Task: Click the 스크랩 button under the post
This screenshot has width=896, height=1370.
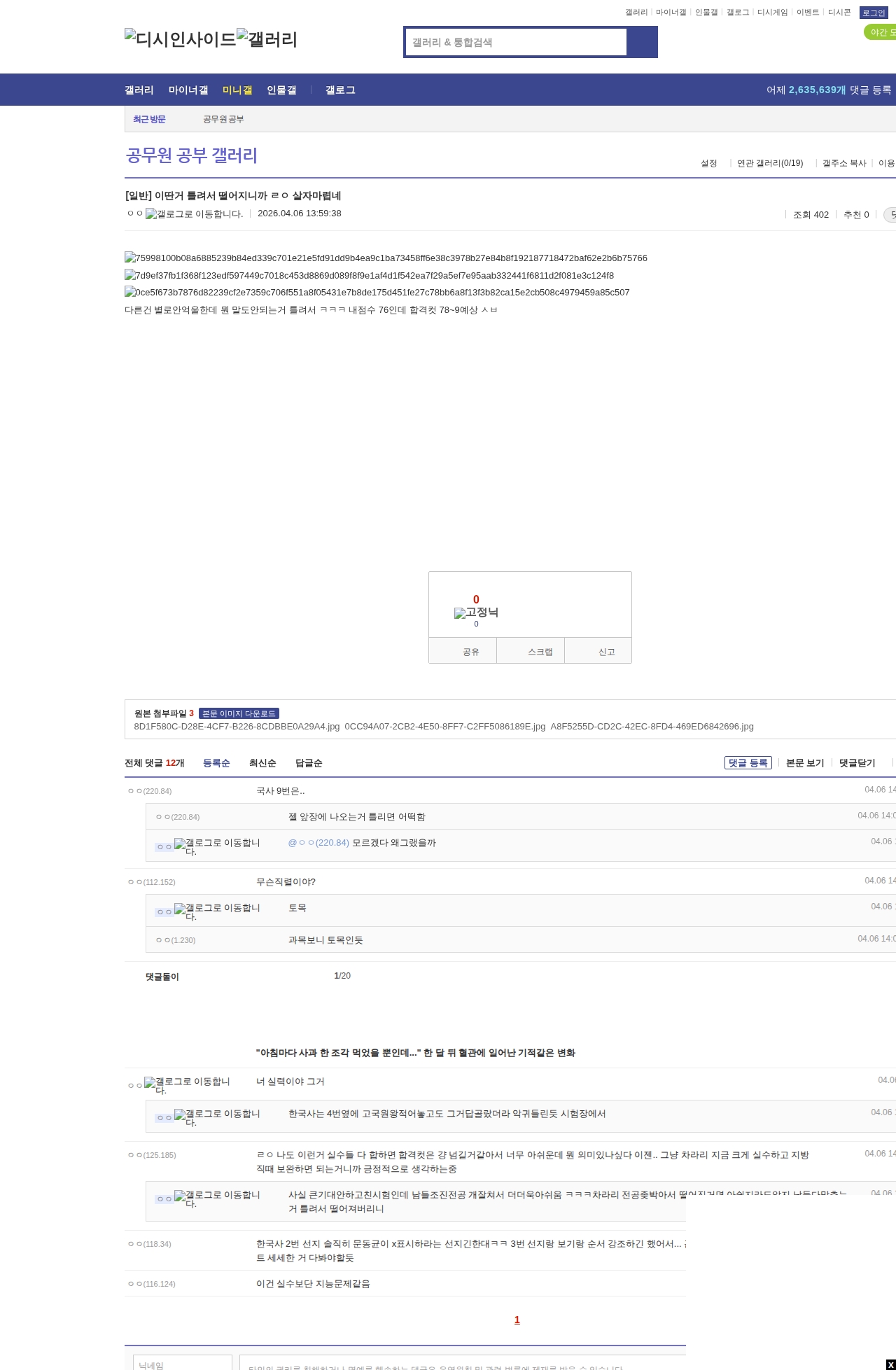Action: click(x=531, y=651)
